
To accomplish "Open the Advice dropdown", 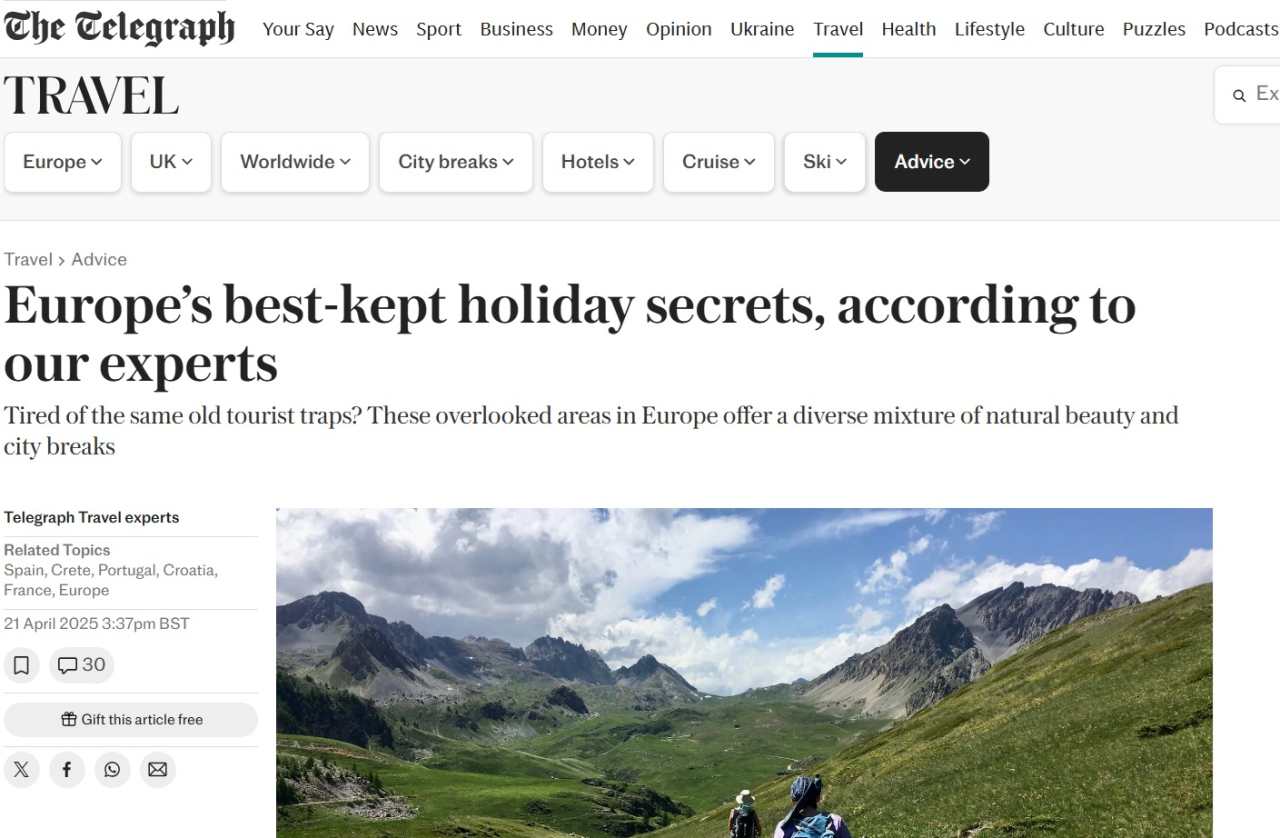I will 932,162.
